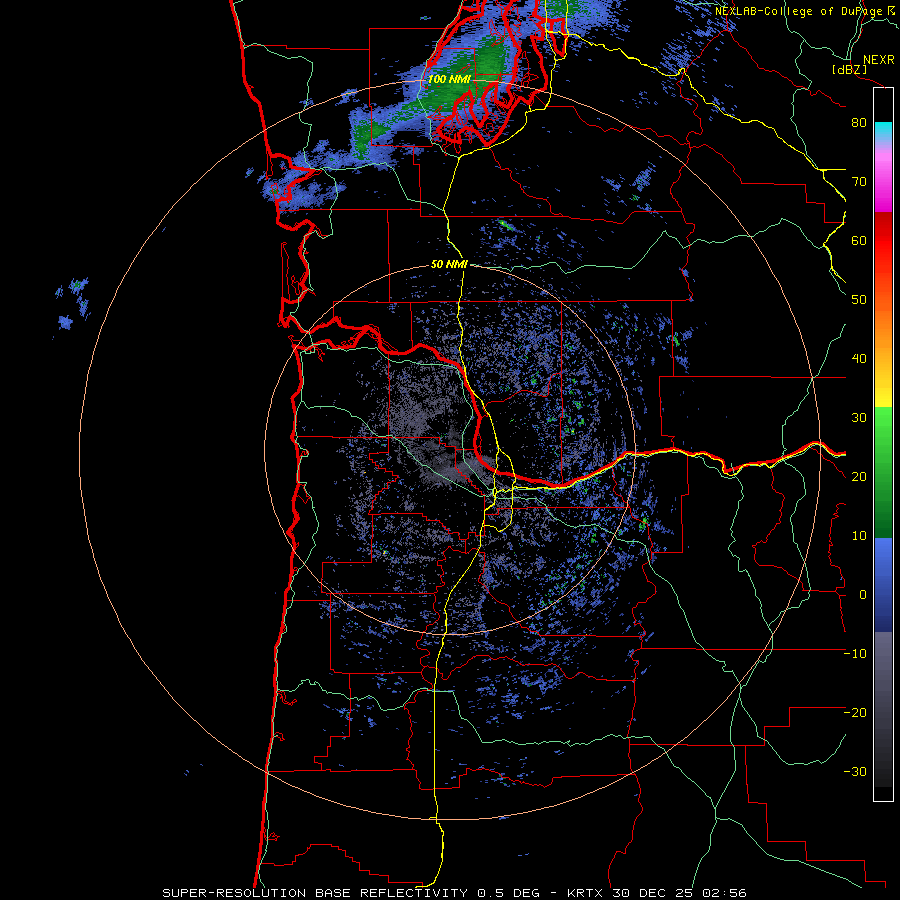The height and width of the screenshot is (900, 900).
Task: Select the 30 value on the dBZ scale
Action: (x=859, y=417)
